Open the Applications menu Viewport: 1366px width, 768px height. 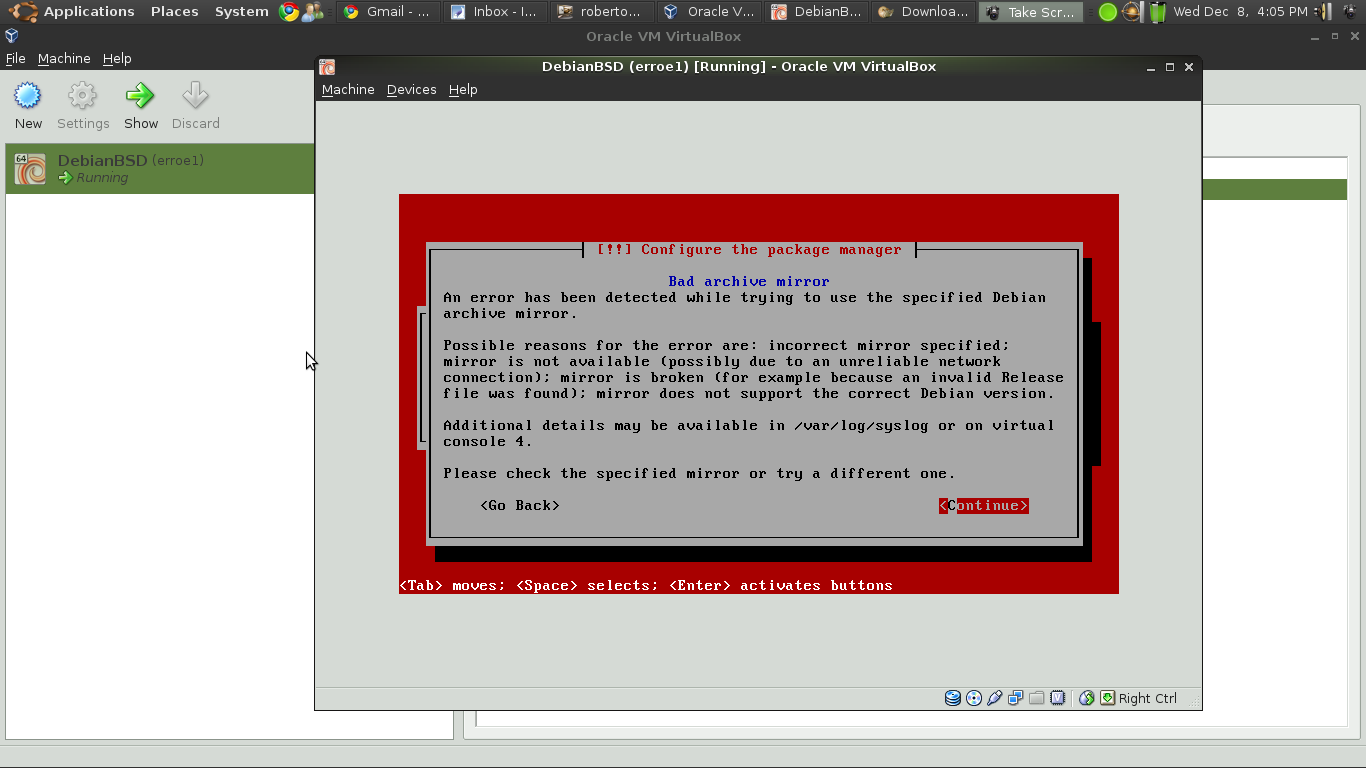[x=89, y=12]
